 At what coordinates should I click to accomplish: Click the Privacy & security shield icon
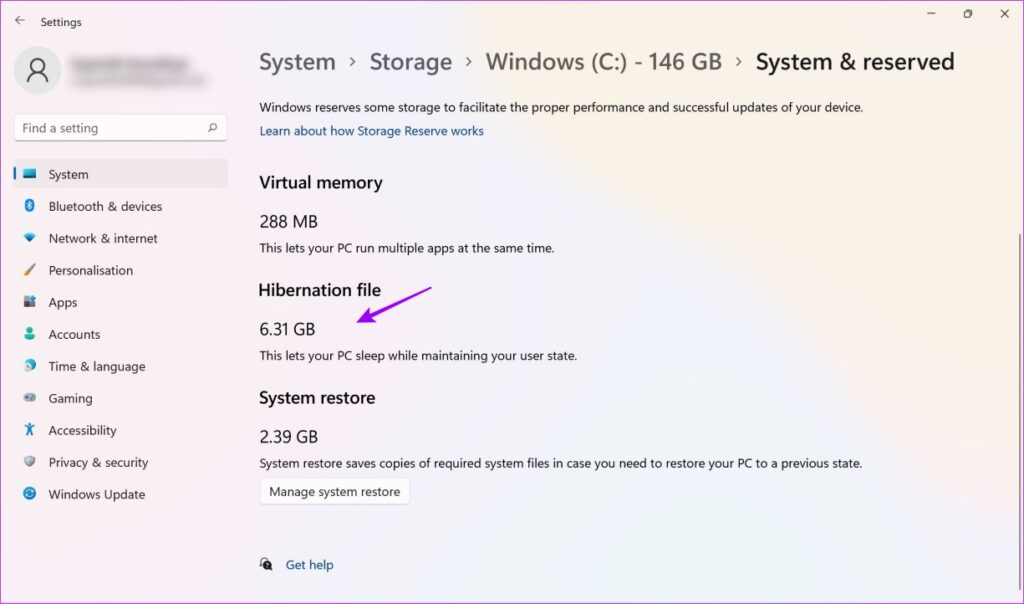point(30,462)
